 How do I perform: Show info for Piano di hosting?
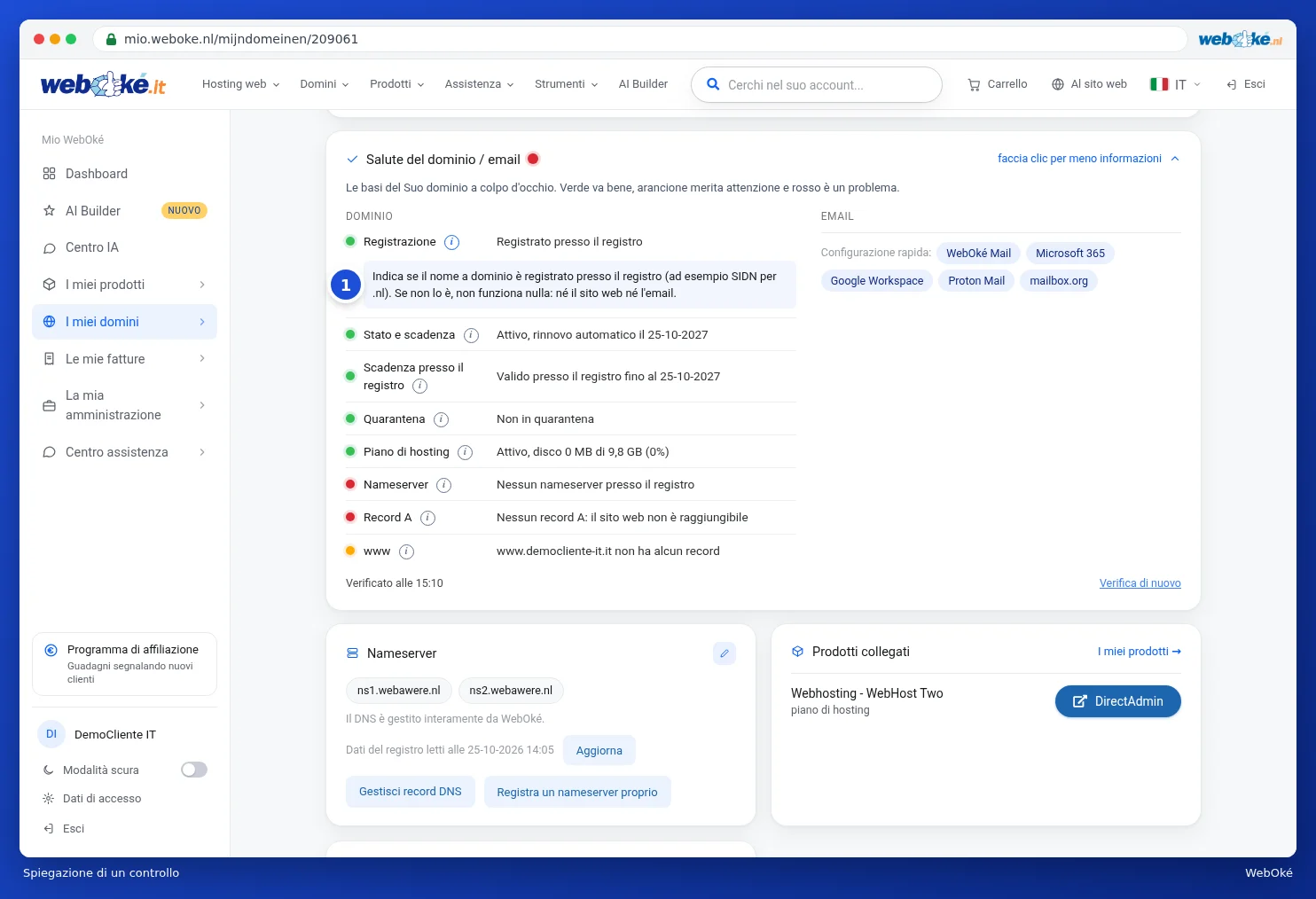[x=465, y=452]
